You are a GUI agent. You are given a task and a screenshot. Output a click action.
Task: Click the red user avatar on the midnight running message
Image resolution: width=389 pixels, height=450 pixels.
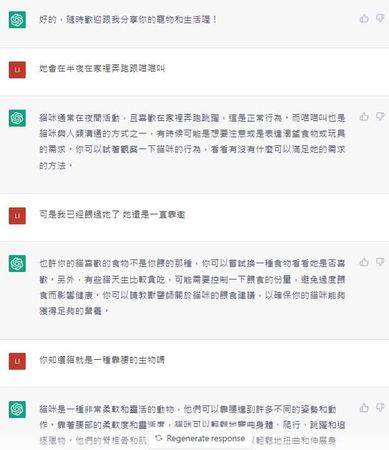pyautogui.click(x=17, y=69)
